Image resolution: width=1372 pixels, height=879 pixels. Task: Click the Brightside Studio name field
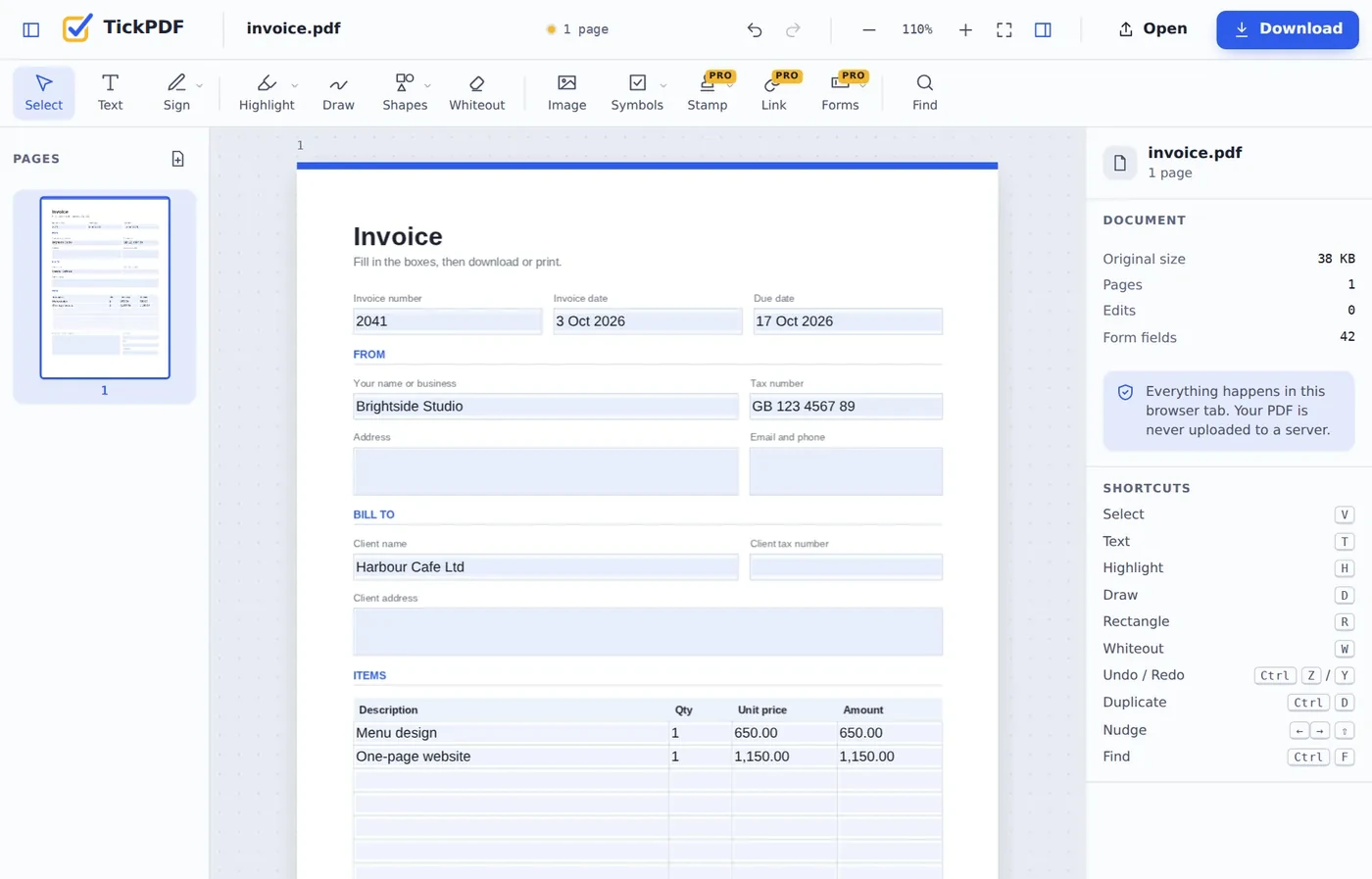tap(545, 407)
